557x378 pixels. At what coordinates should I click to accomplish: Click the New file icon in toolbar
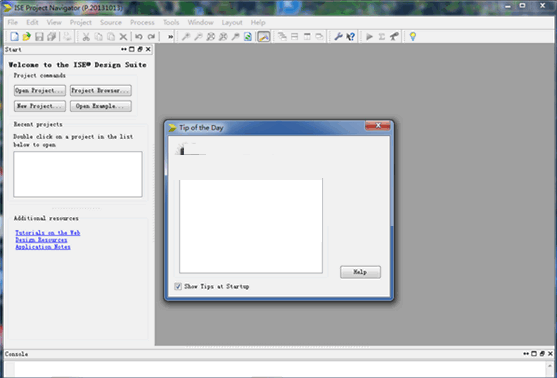(x=14, y=37)
